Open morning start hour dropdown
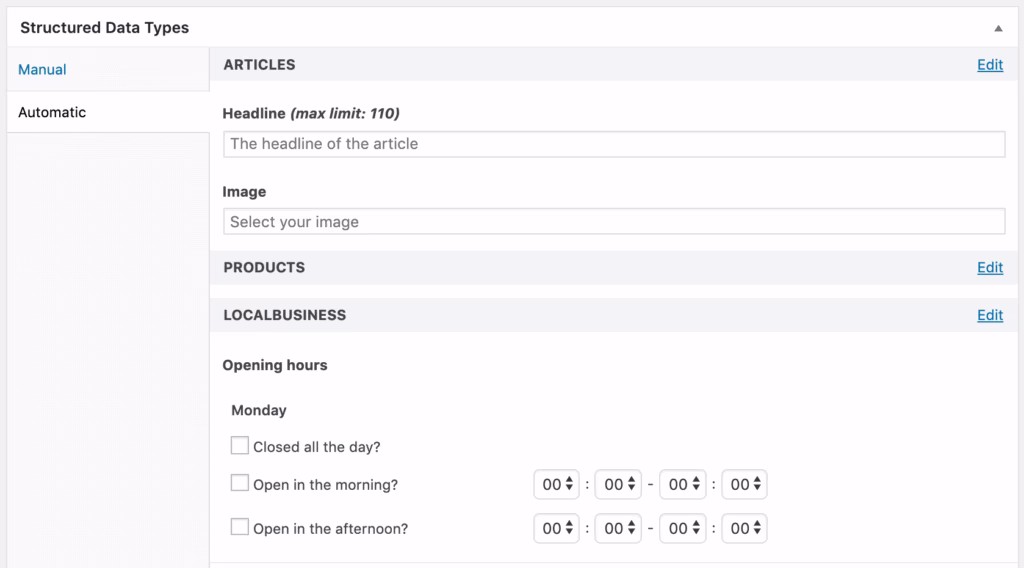1024x568 pixels. pos(556,485)
